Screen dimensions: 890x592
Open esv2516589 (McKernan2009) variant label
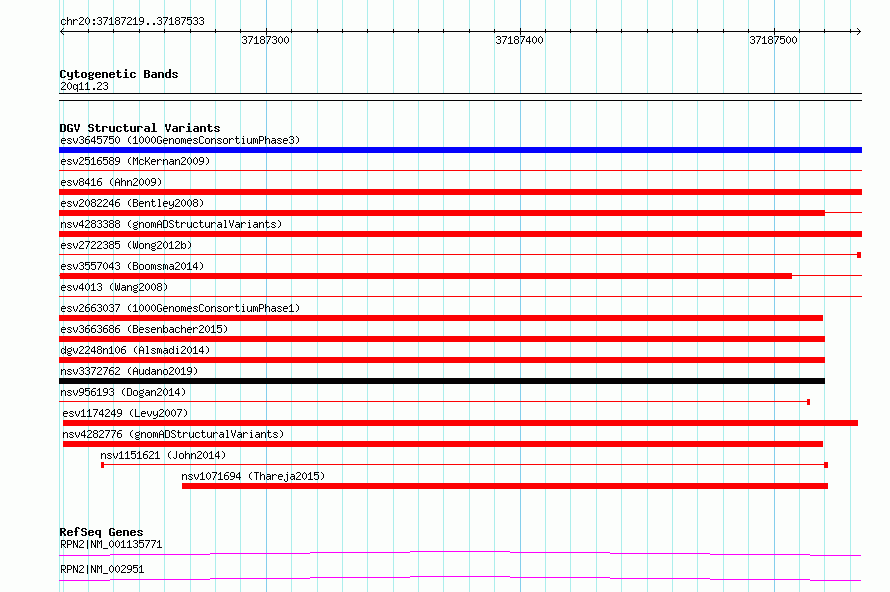(135, 161)
